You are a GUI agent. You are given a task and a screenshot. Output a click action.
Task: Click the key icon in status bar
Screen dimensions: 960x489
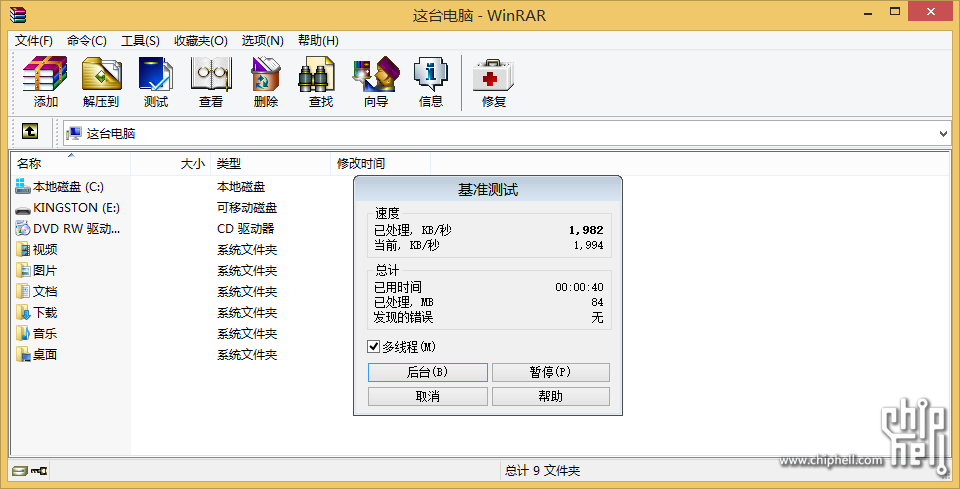[x=40, y=471]
